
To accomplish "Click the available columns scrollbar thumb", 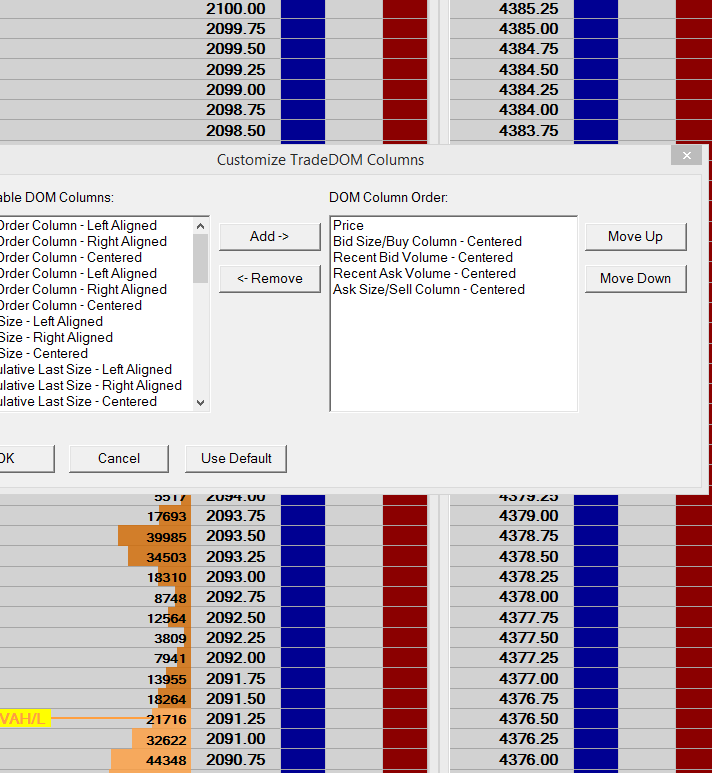I will pyautogui.click(x=200, y=258).
